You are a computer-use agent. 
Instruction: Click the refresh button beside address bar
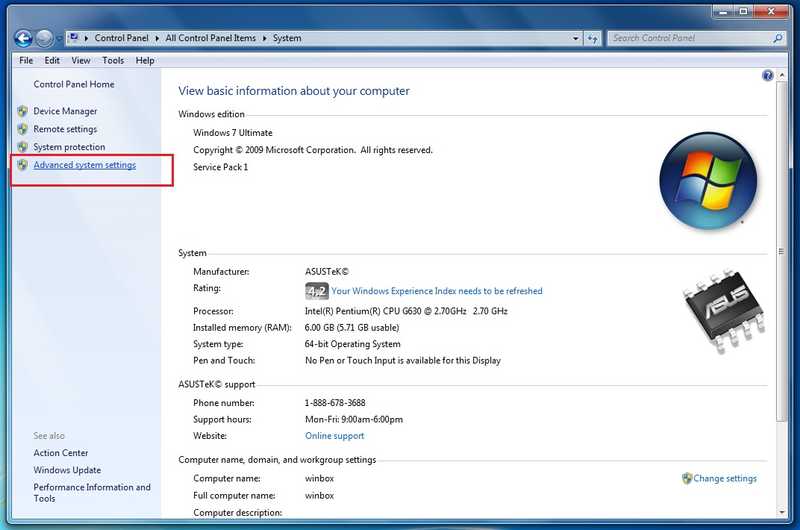click(593, 38)
